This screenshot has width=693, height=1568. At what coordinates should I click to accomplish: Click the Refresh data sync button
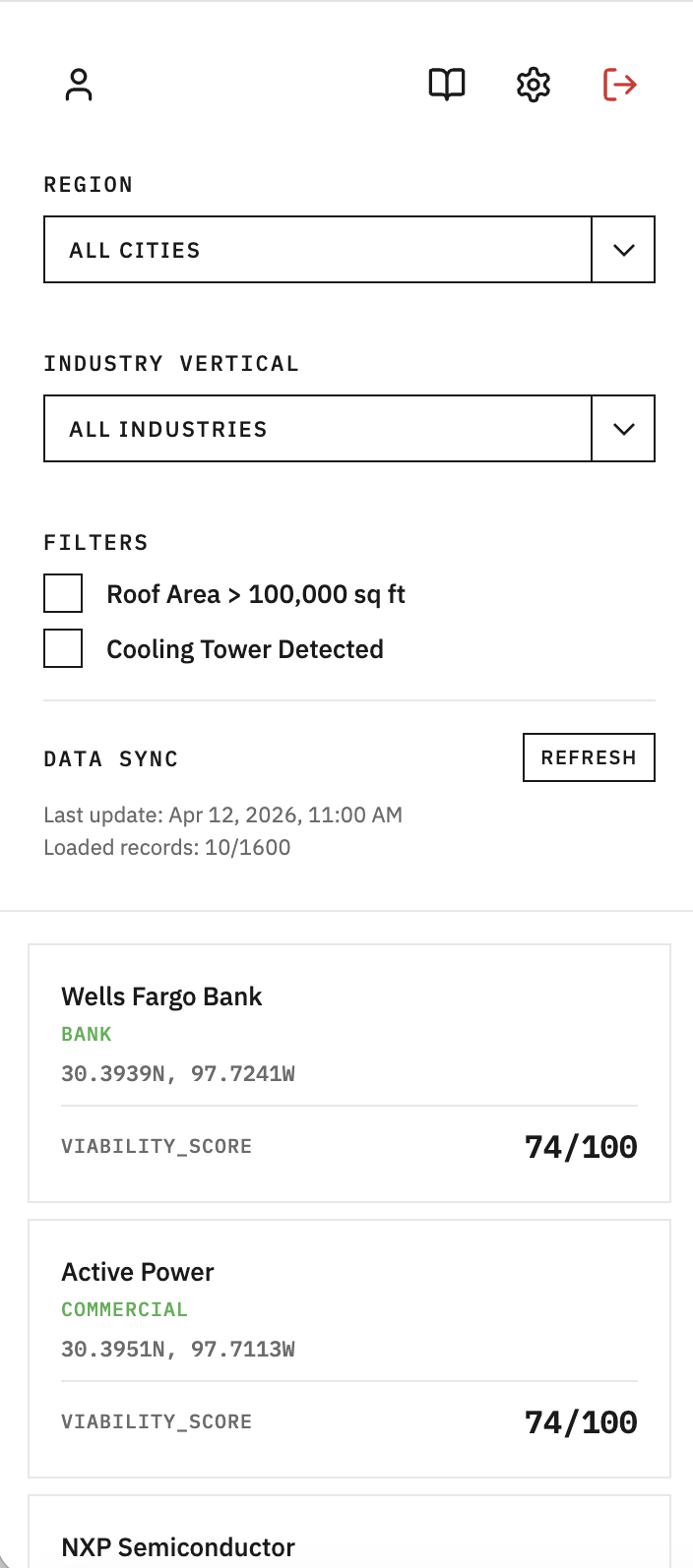pos(589,757)
